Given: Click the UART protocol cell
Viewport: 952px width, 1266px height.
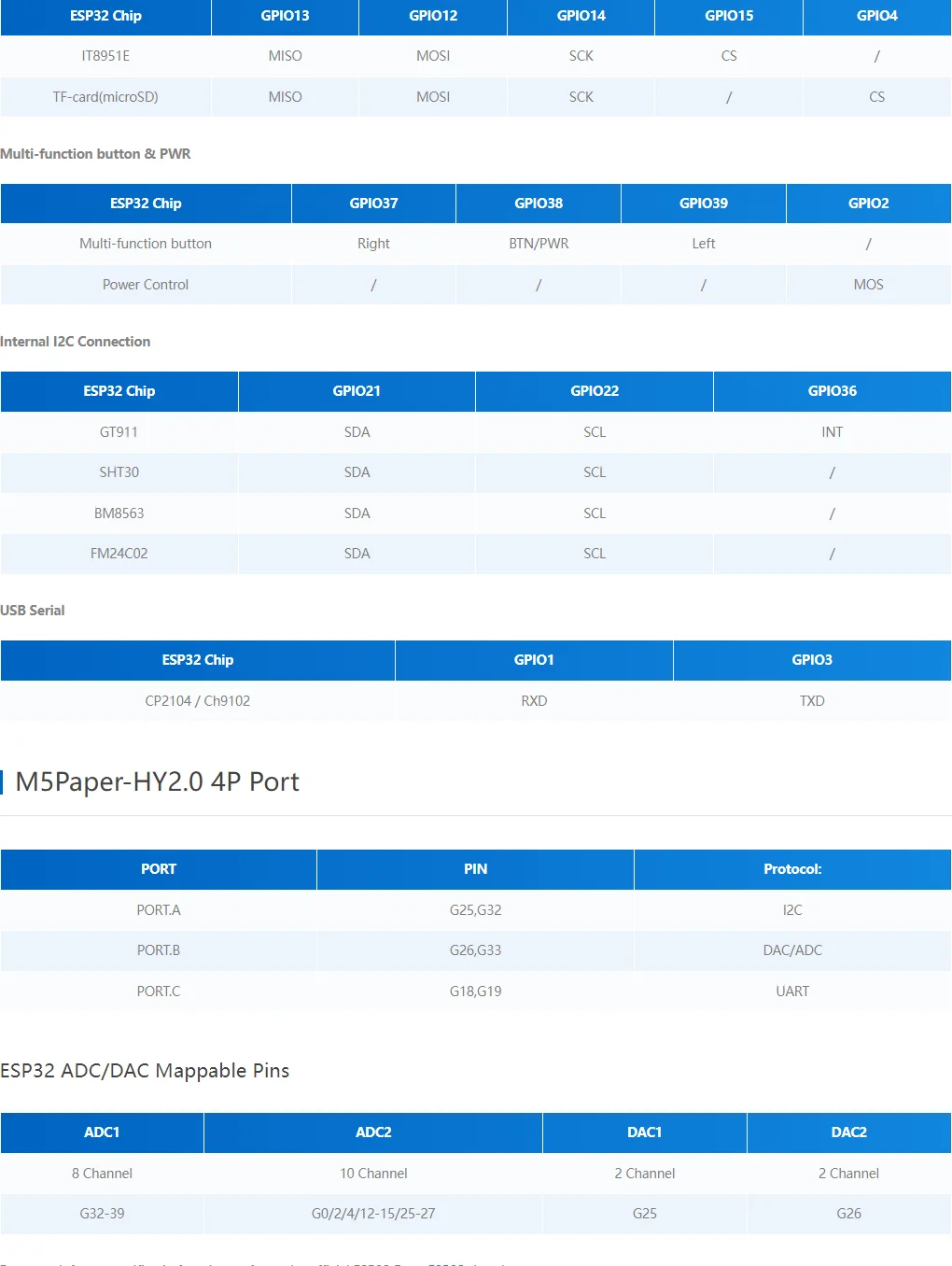Looking at the screenshot, I should point(792,992).
